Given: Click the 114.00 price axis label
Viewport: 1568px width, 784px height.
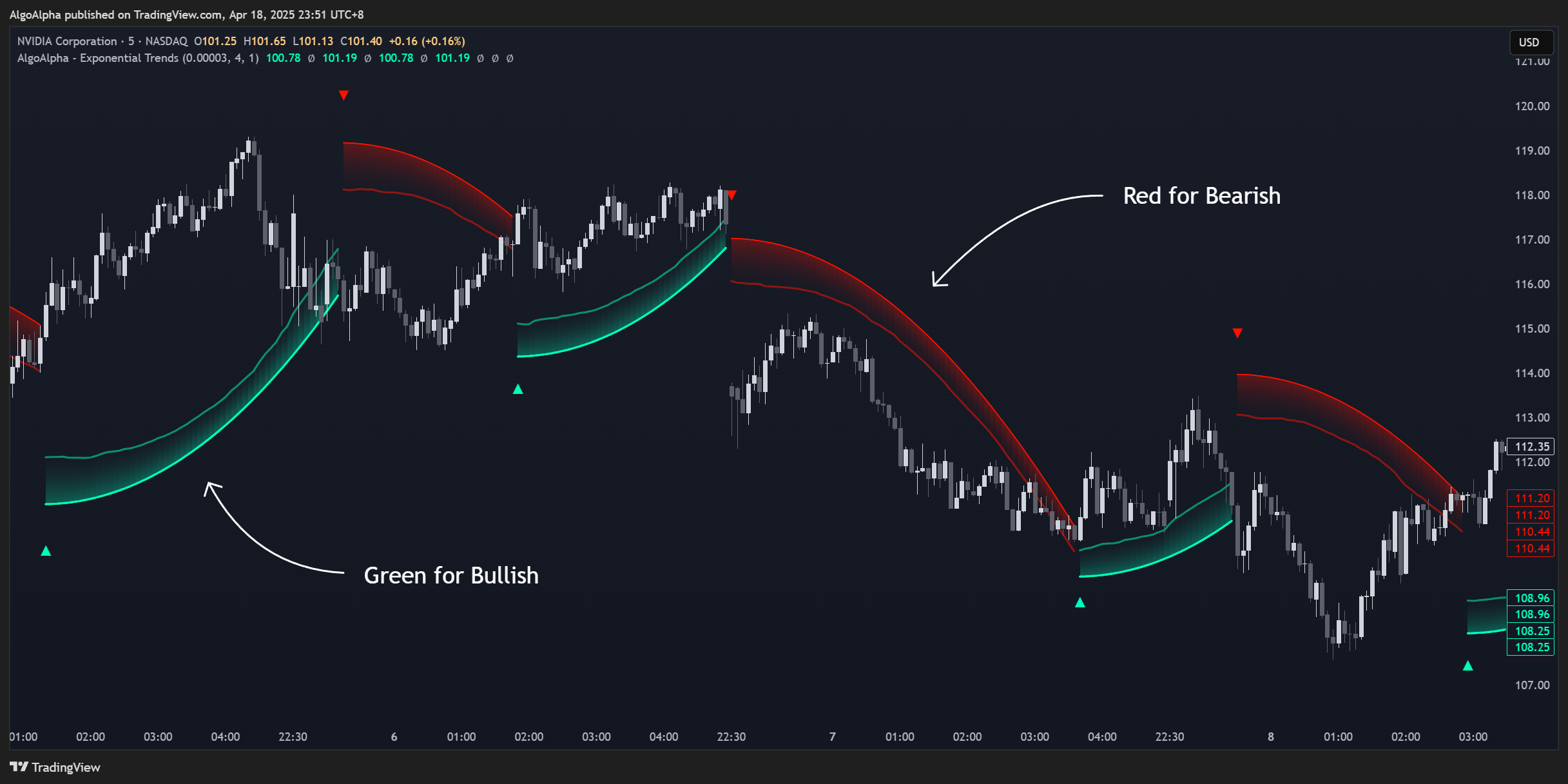Looking at the screenshot, I should [x=1532, y=373].
